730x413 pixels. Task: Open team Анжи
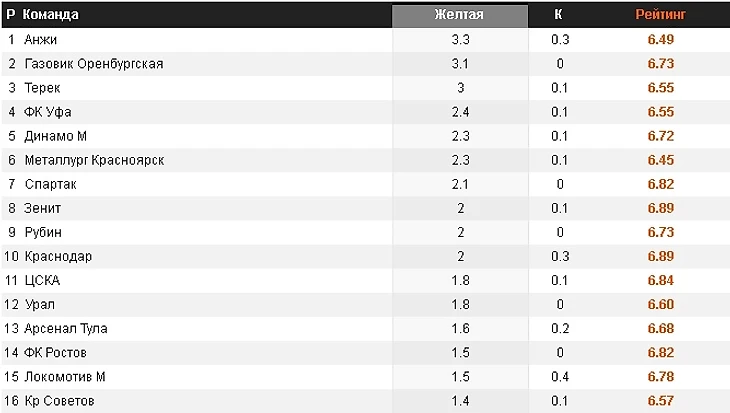click(x=41, y=40)
